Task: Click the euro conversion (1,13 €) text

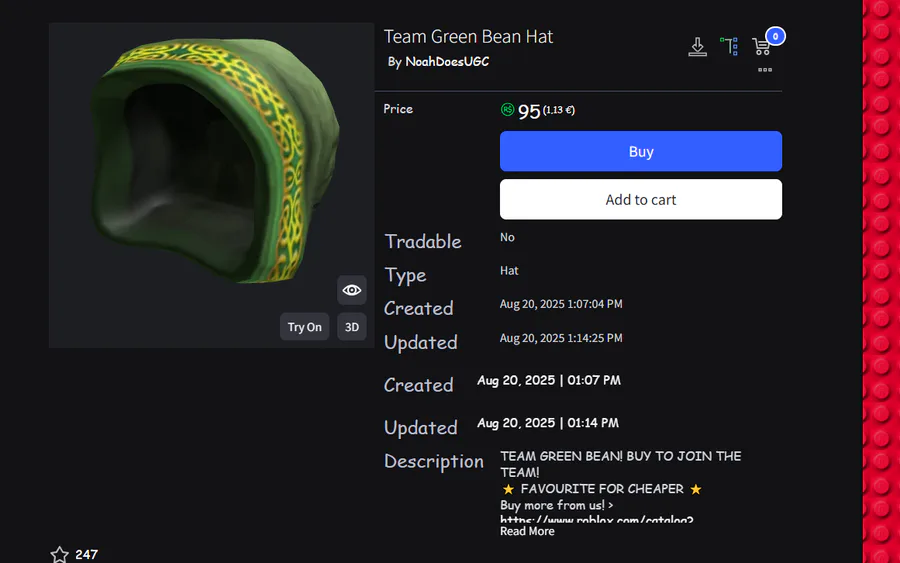Action: (558, 110)
